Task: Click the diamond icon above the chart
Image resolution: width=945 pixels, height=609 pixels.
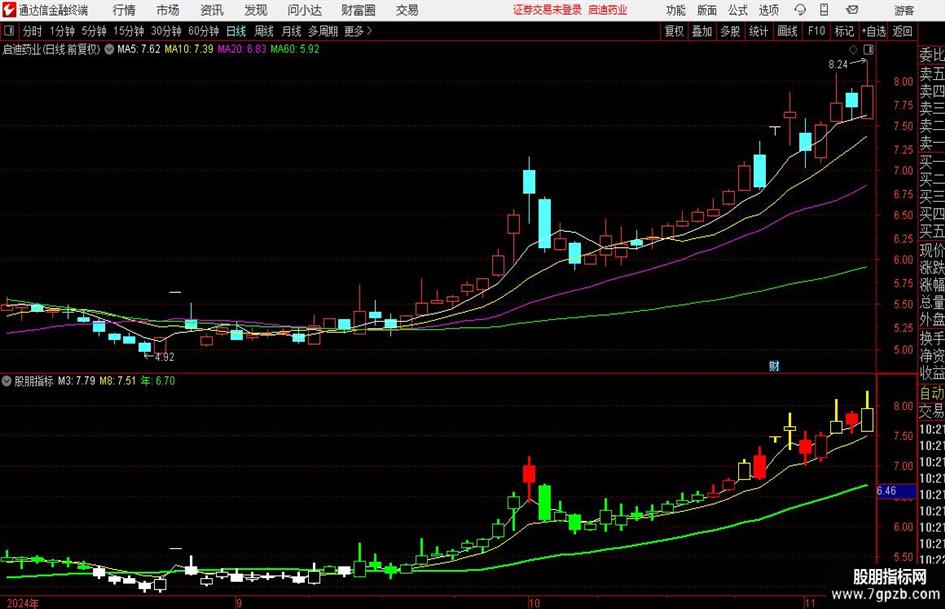Action: tap(853, 49)
